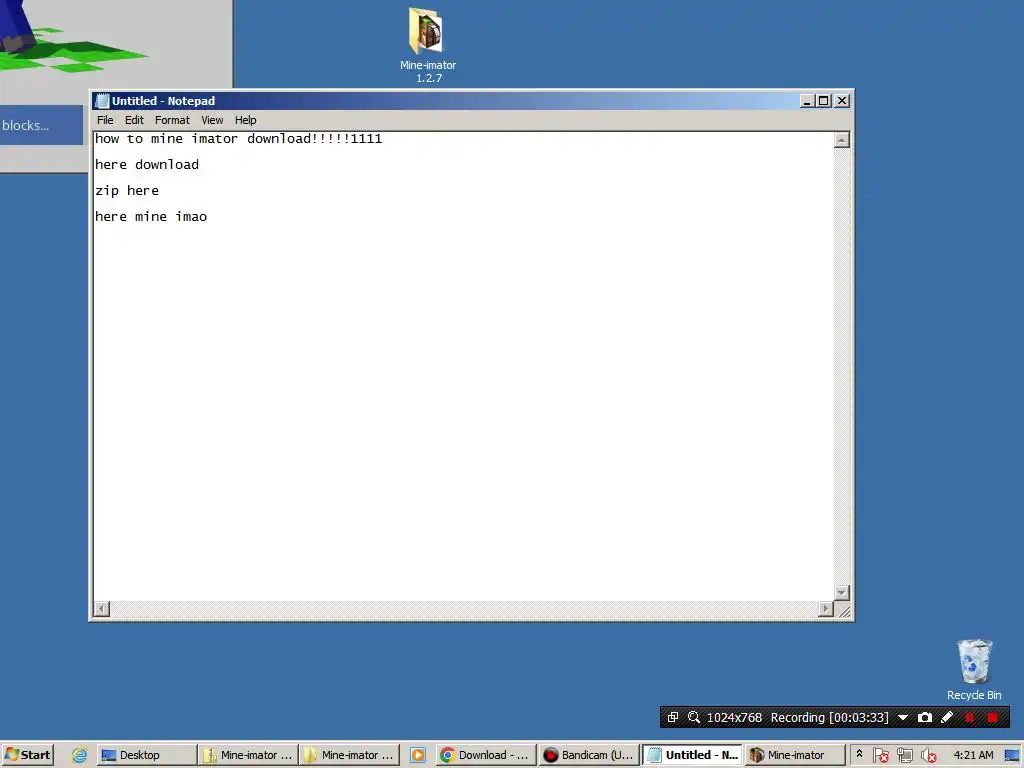Click the orange media player taskbar icon
Screen dimensions: 1024x768
pos(418,755)
